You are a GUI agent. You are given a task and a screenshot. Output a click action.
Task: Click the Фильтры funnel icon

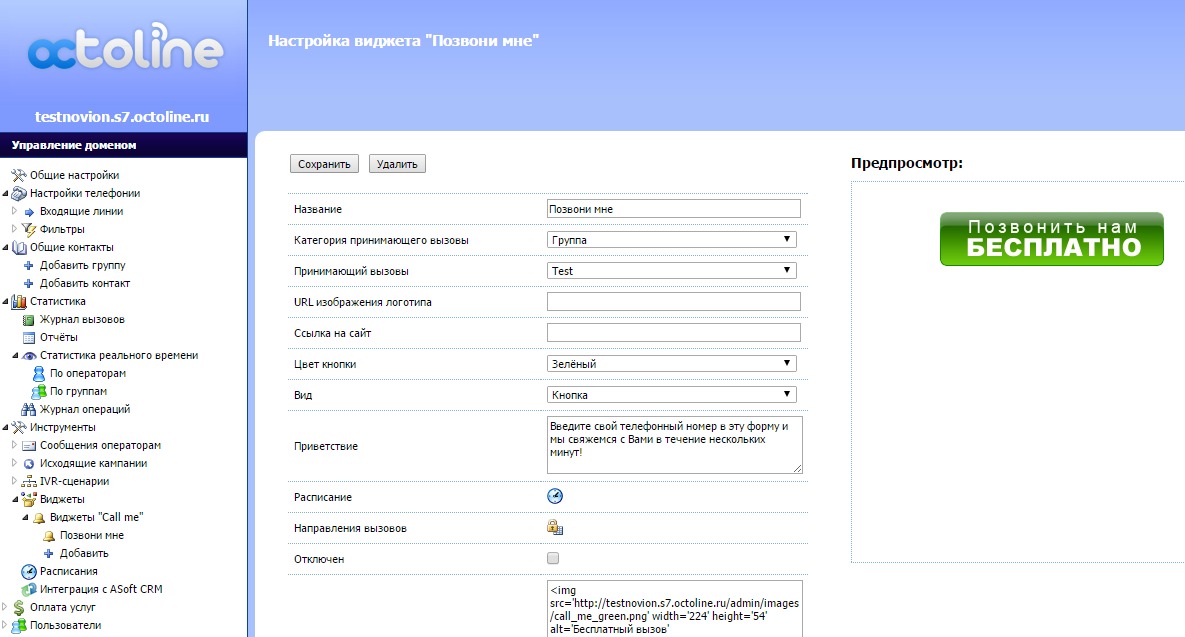coord(29,230)
